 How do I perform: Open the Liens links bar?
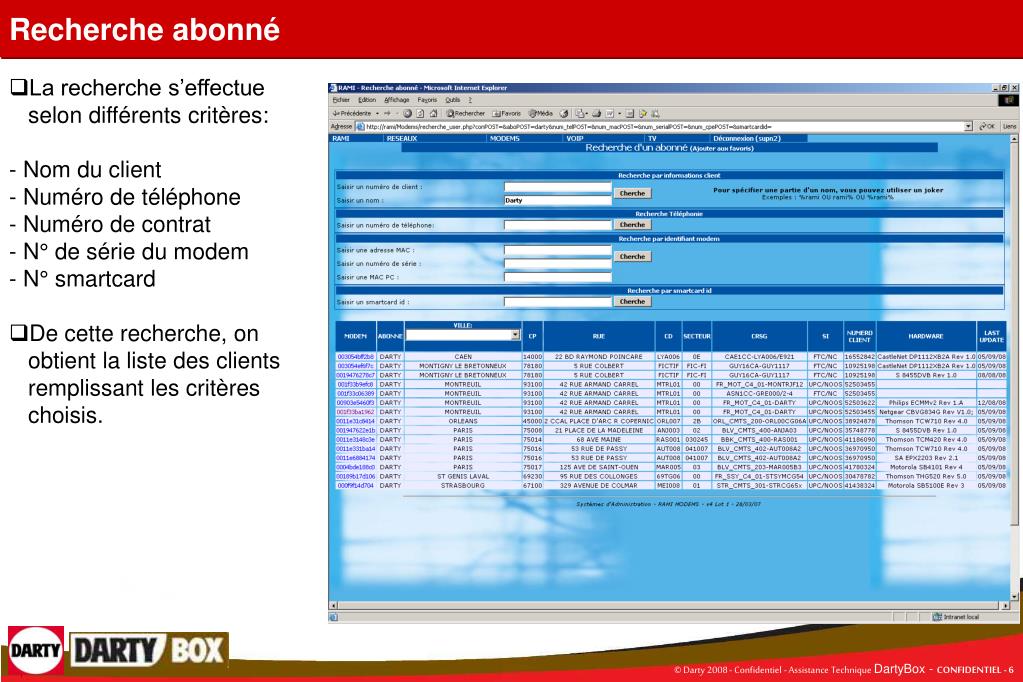[x=1009, y=127]
